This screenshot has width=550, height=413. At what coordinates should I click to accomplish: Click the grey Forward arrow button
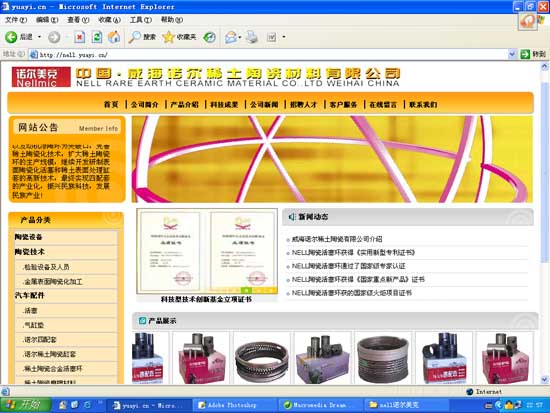pyautogui.click(x=54, y=37)
